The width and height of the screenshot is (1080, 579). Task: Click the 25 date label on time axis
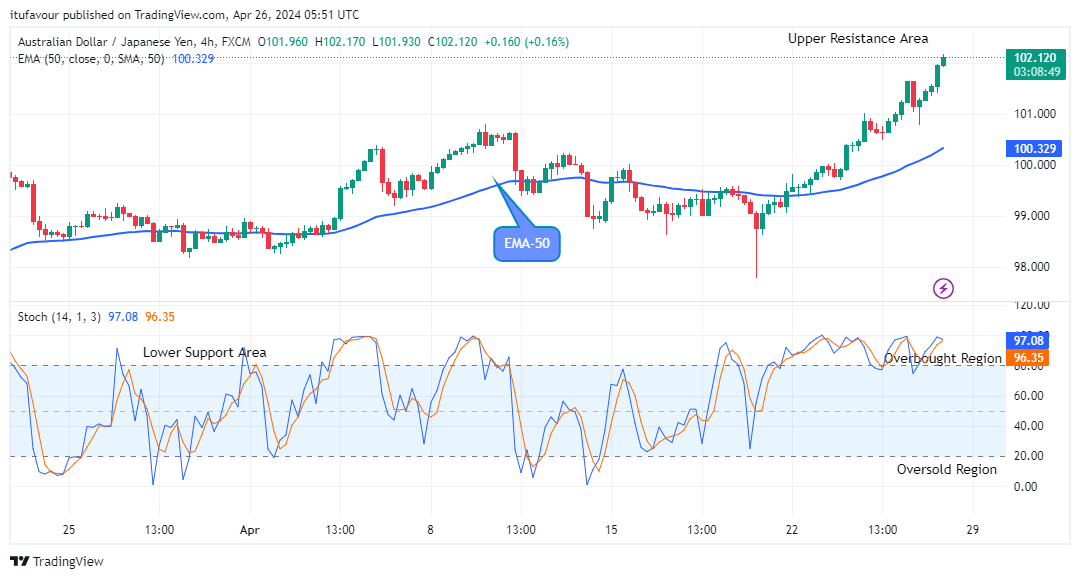point(69,530)
